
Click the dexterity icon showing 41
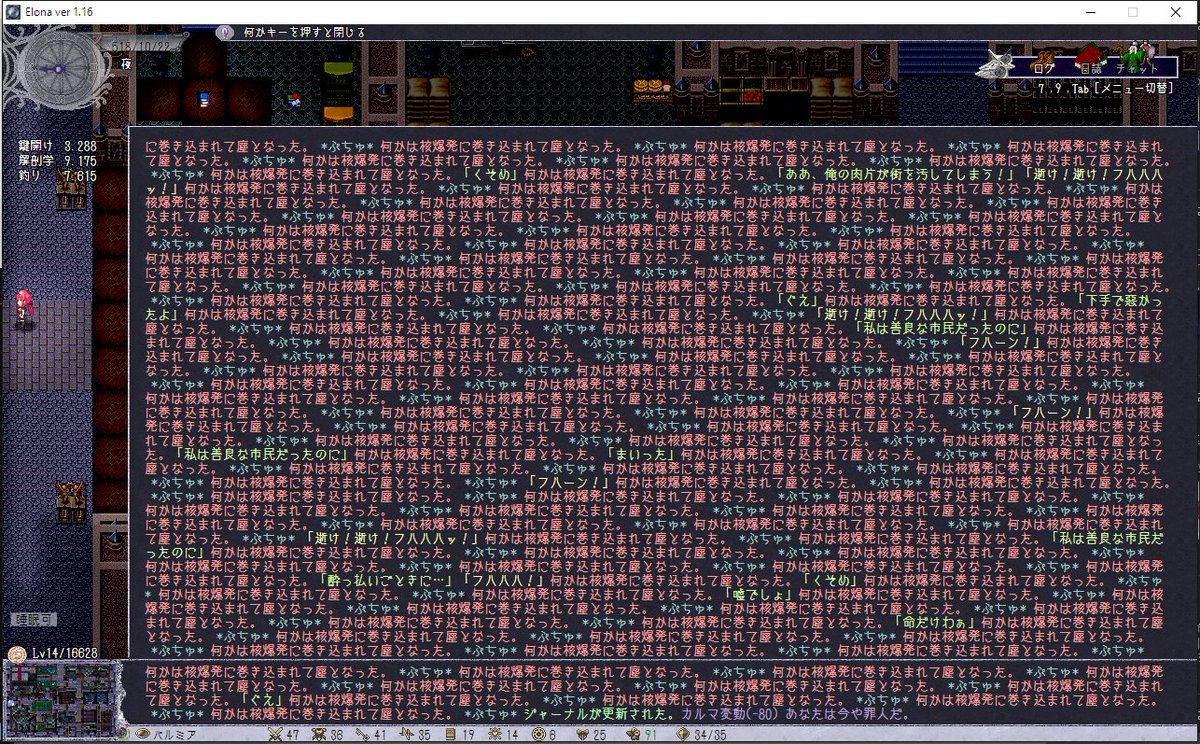361,735
